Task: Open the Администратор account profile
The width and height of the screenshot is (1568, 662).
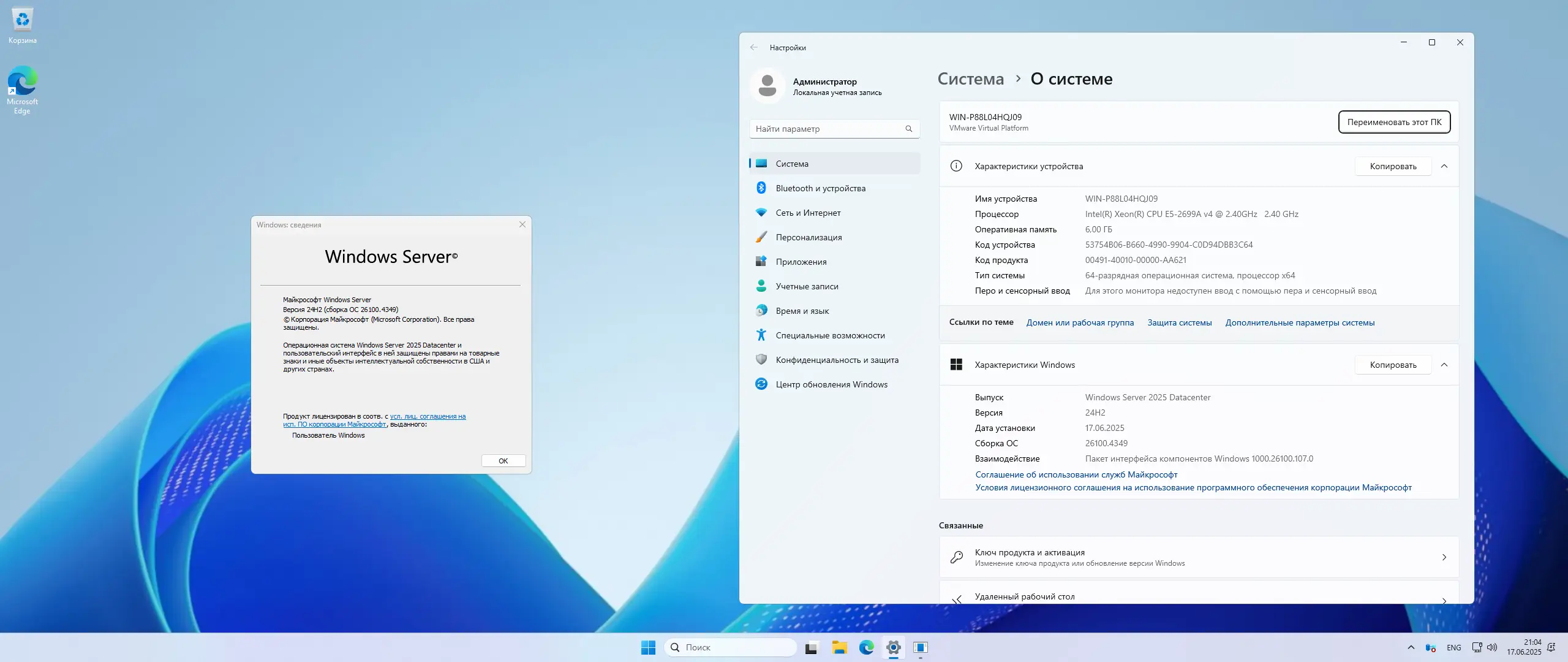Action: [825, 86]
